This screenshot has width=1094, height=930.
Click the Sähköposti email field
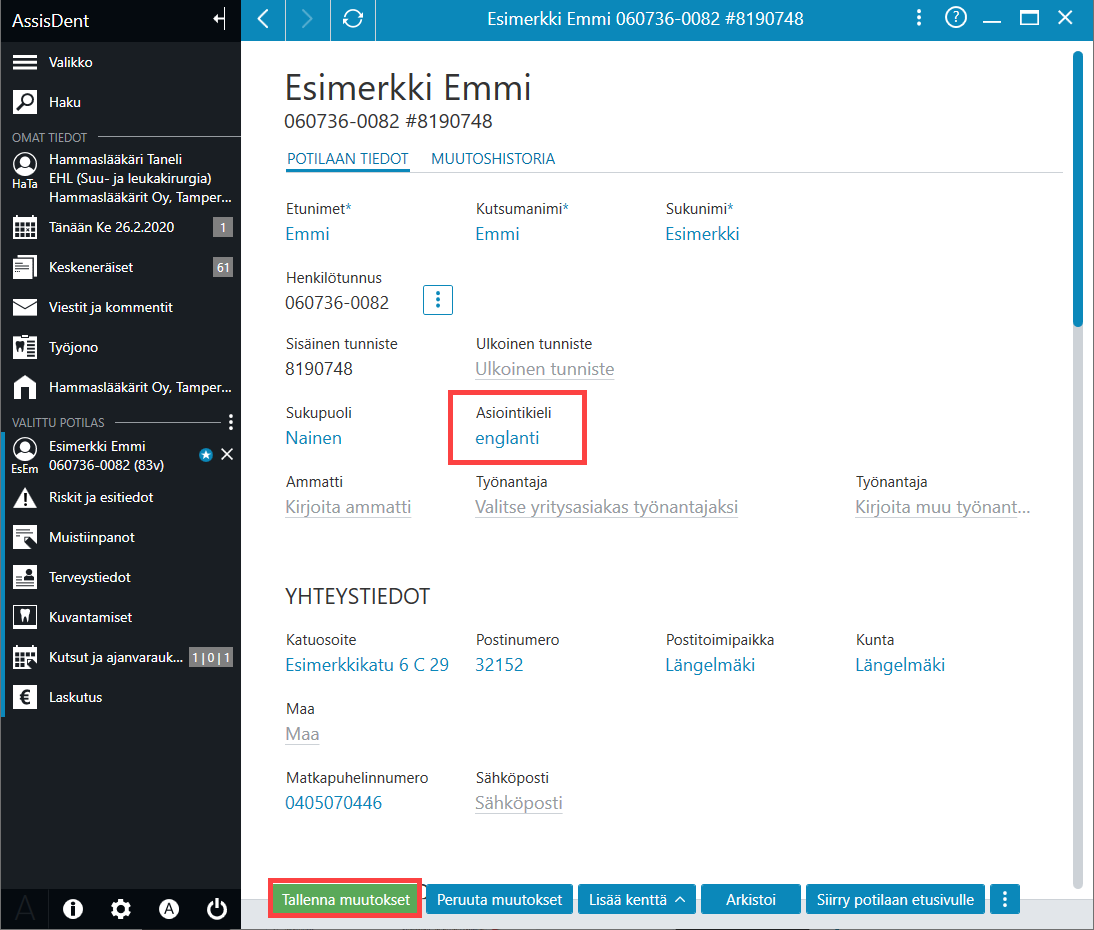point(518,803)
